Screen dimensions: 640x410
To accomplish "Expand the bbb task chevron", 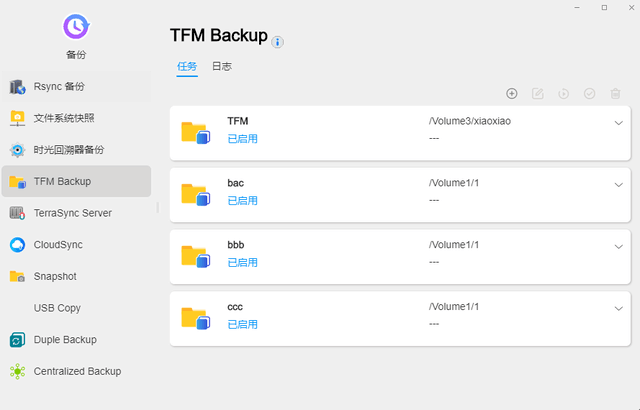I will tap(618, 247).
